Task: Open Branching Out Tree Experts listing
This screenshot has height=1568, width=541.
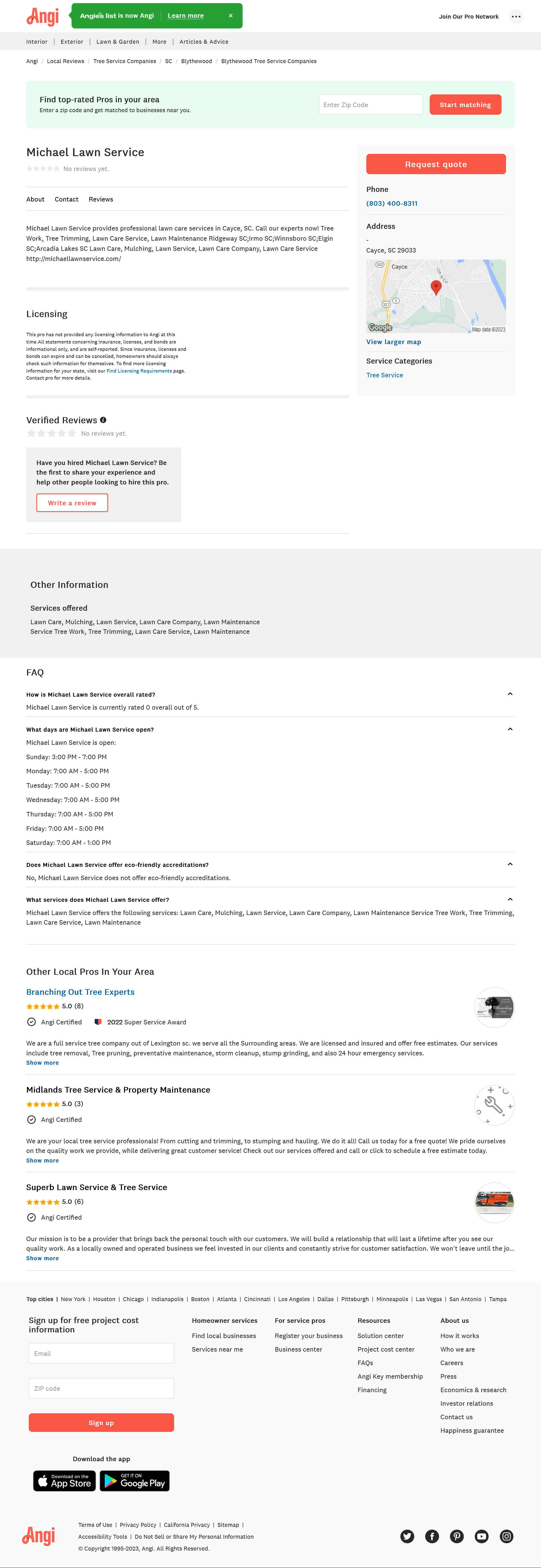Action: click(x=80, y=992)
